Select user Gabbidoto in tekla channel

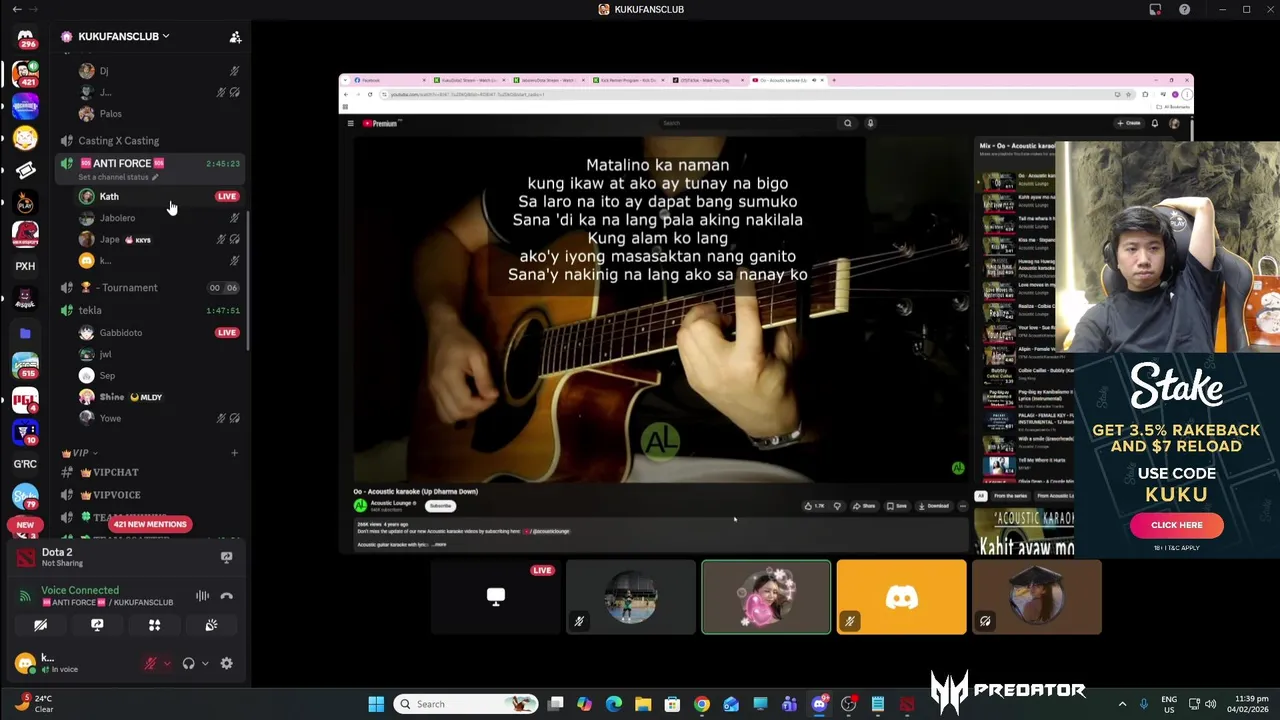coord(121,333)
